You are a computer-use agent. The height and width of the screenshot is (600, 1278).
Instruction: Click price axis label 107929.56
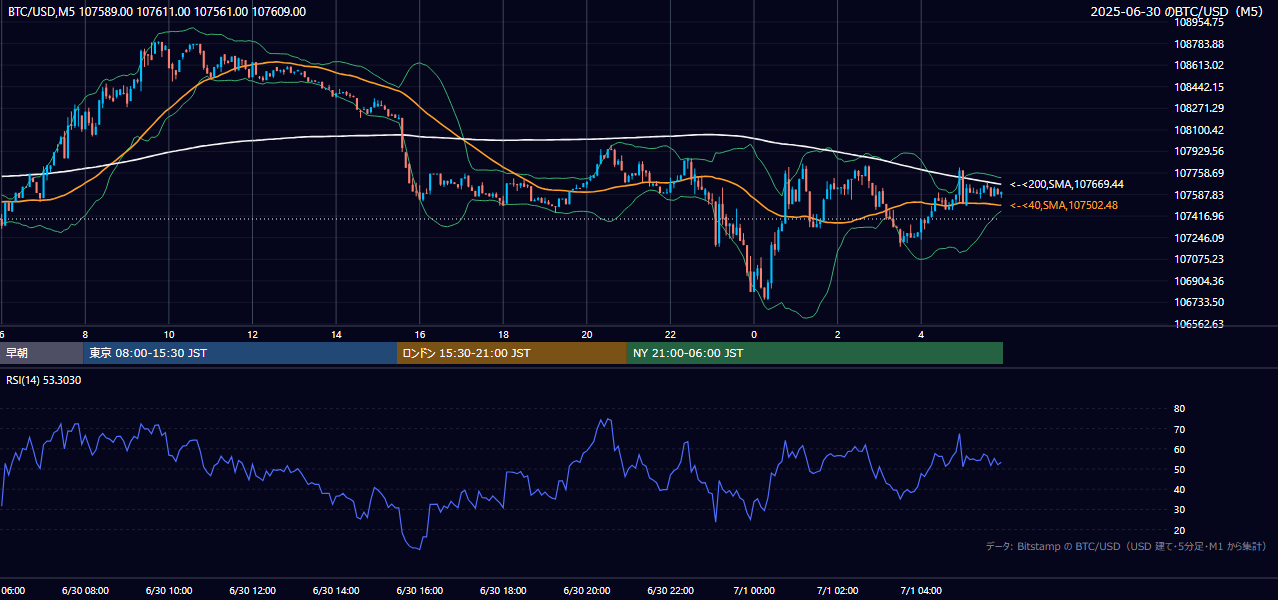coord(1199,151)
